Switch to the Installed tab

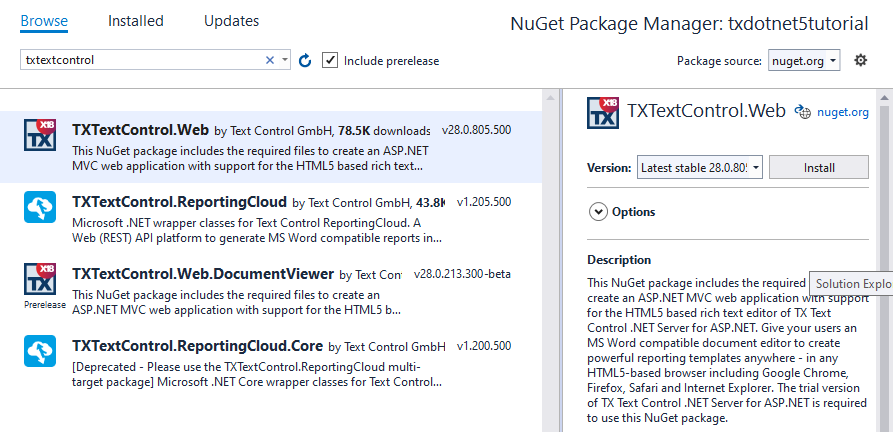136,22
